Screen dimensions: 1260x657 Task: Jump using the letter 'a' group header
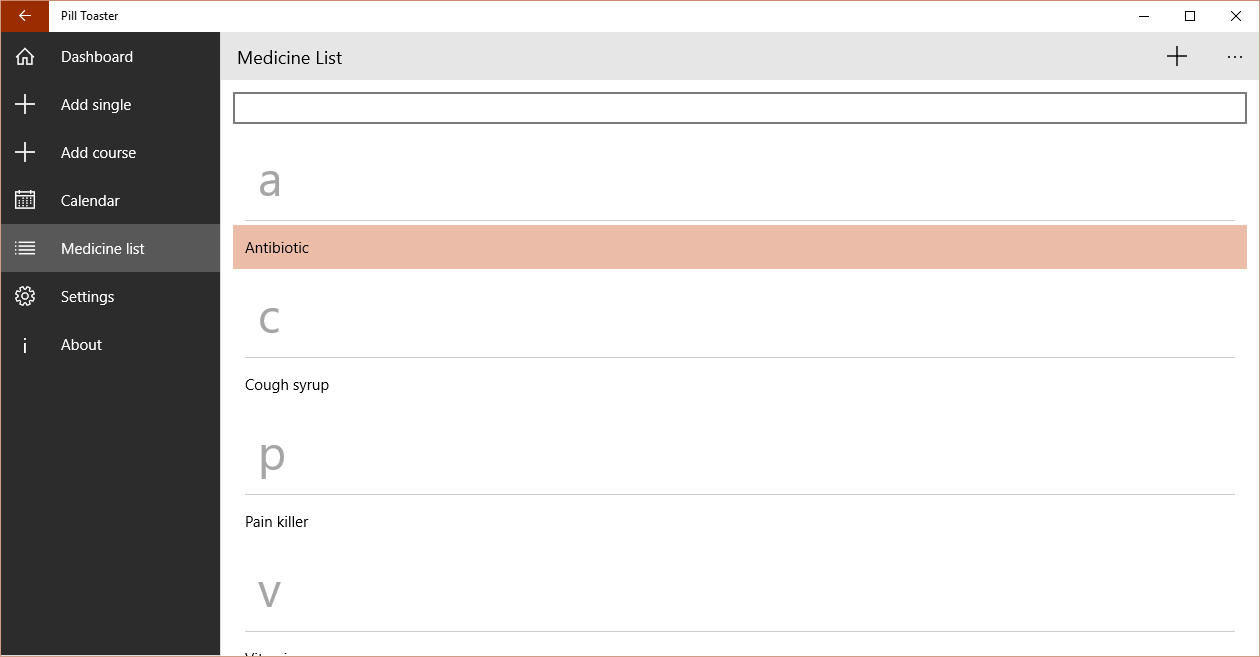pyautogui.click(x=269, y=182)
